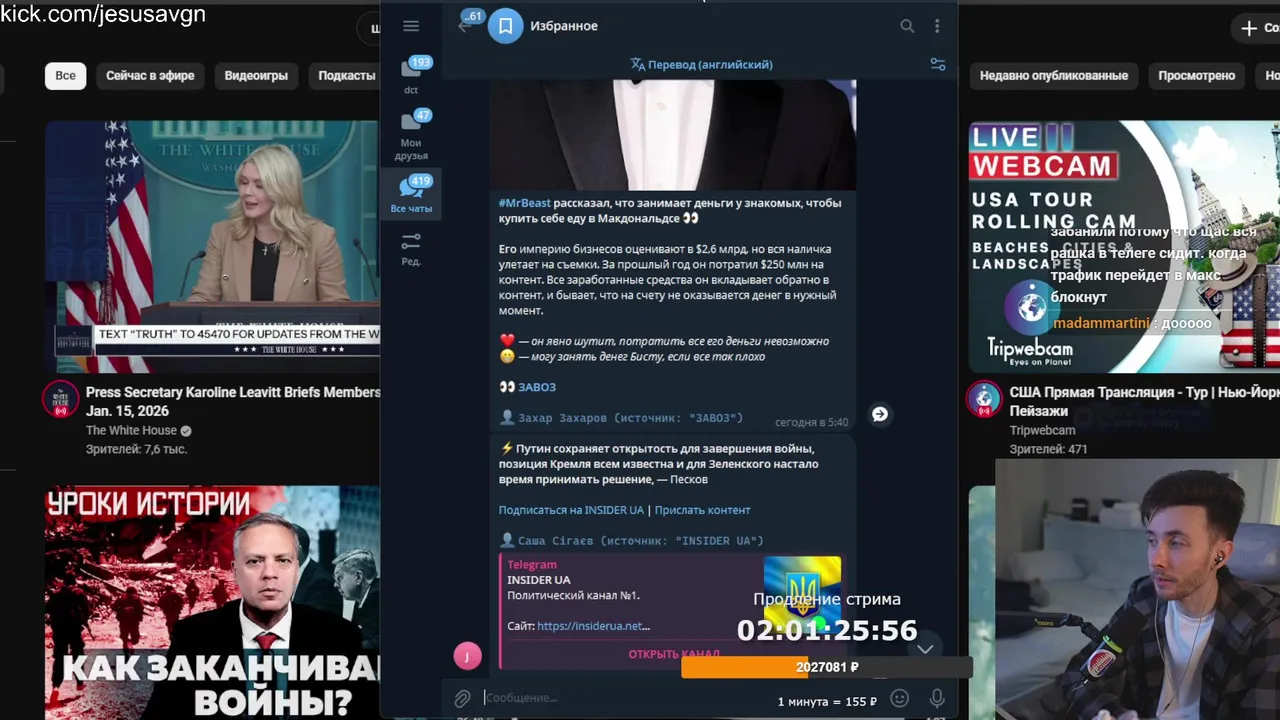The width and height of the screenshot is (1280, 720).
Task: Click Прислать контент link
Action: pyautogui.click(x=702, y=510)
